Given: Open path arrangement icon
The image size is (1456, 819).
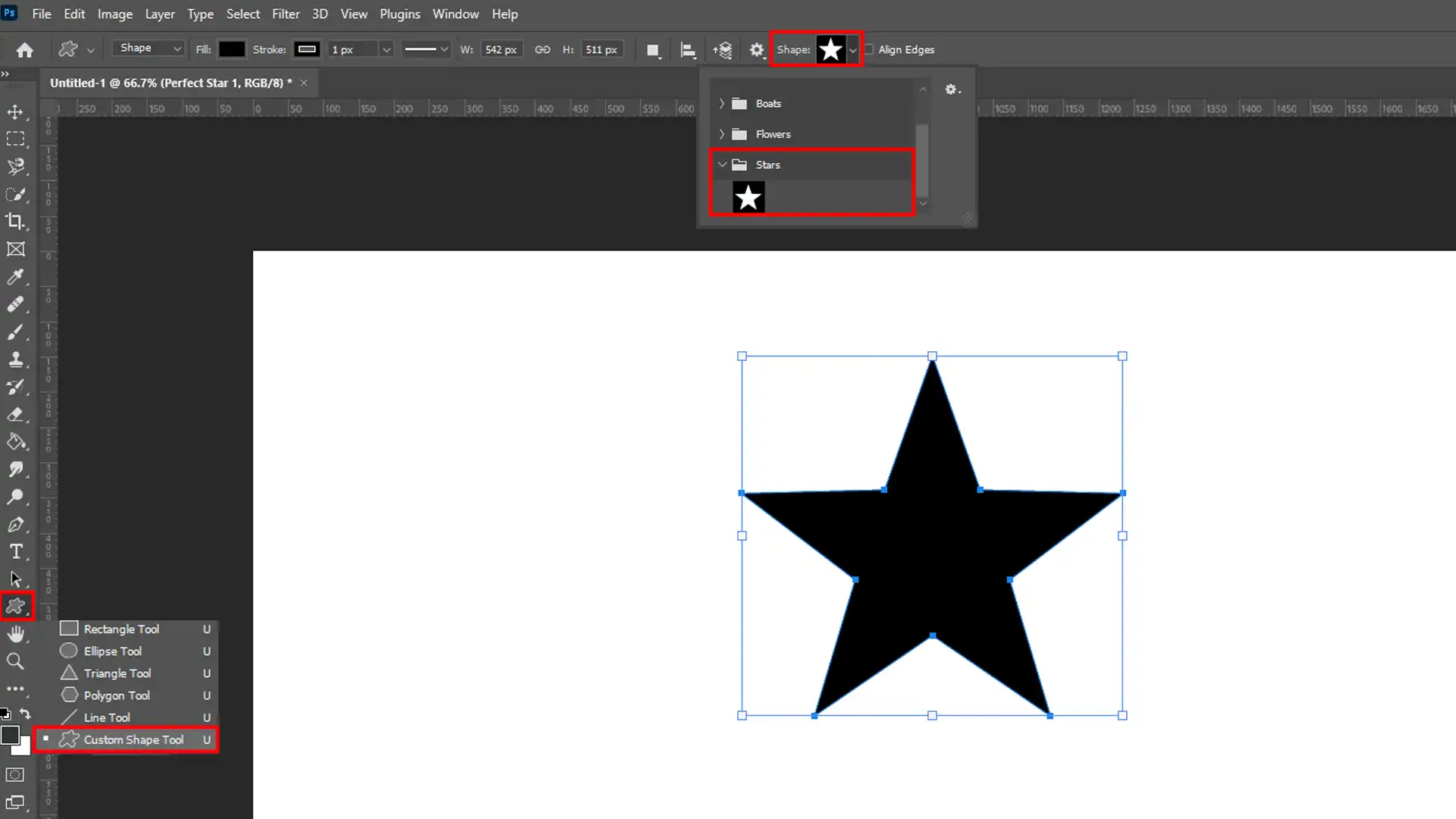Looking at the screenshot, I should pyautogui.click(x=723, y=50).
